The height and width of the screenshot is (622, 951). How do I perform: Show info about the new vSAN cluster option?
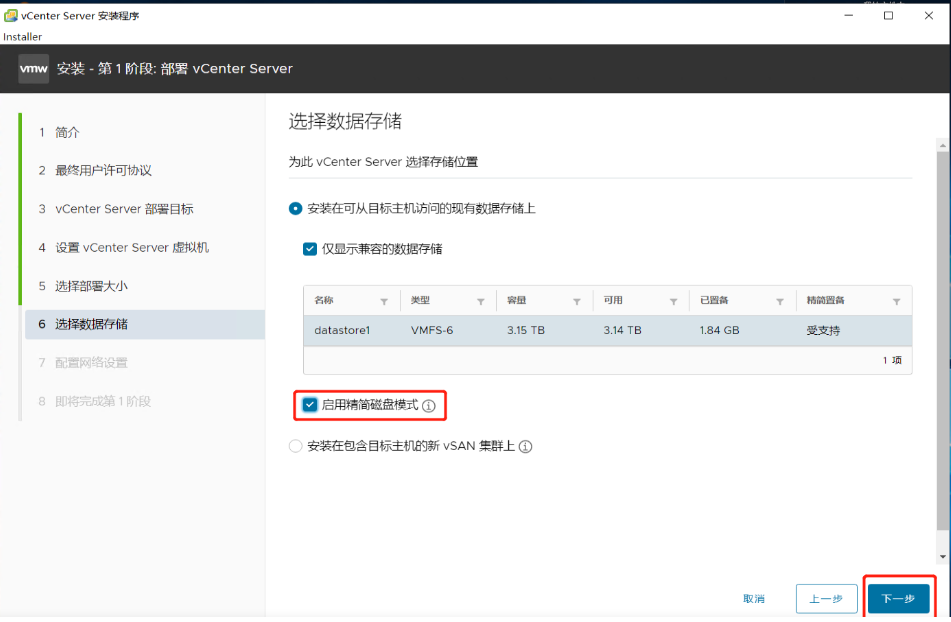pos(526,446)
